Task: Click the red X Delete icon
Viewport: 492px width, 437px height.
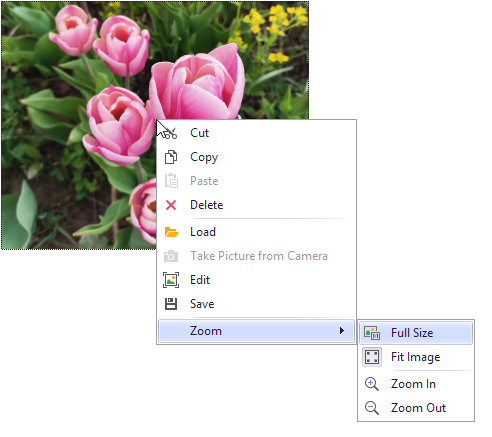Action: 171,205
